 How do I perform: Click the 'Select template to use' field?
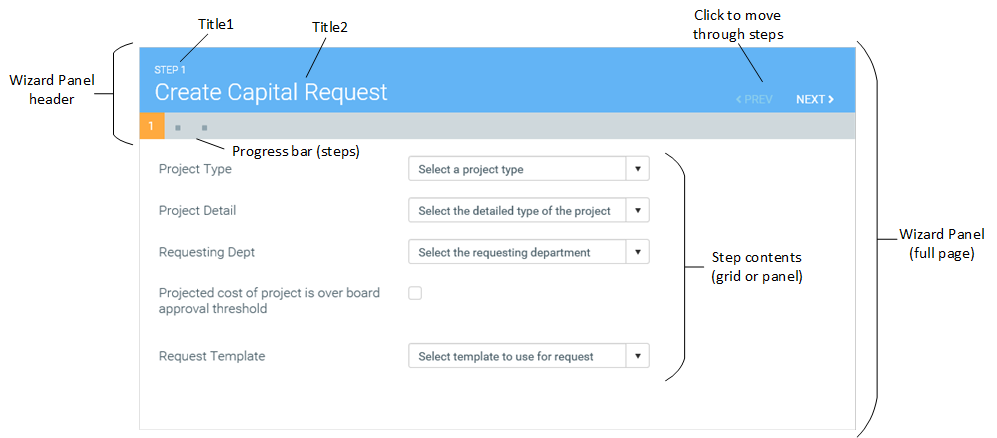click(517, 356)
